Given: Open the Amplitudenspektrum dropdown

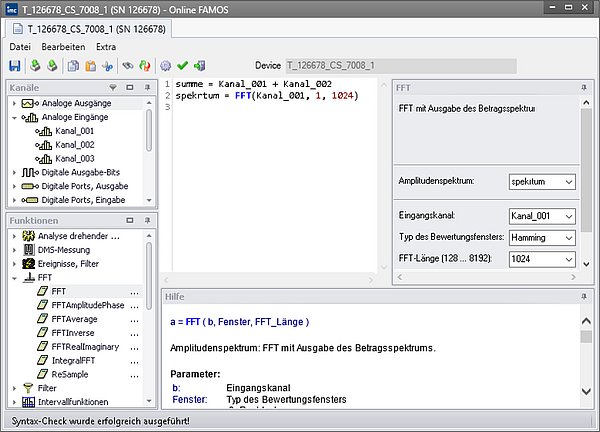Looking at the screenshot, I should pos(568,182).
